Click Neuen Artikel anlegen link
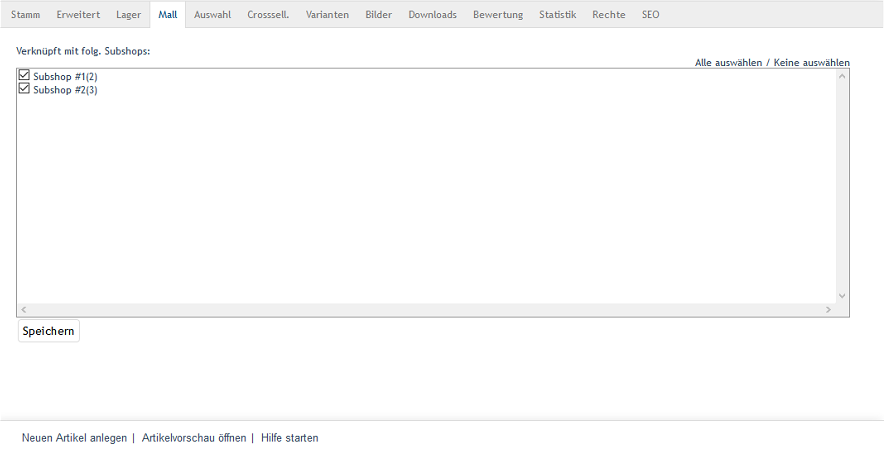Screen dimensions: 884x454 [74, 438]
